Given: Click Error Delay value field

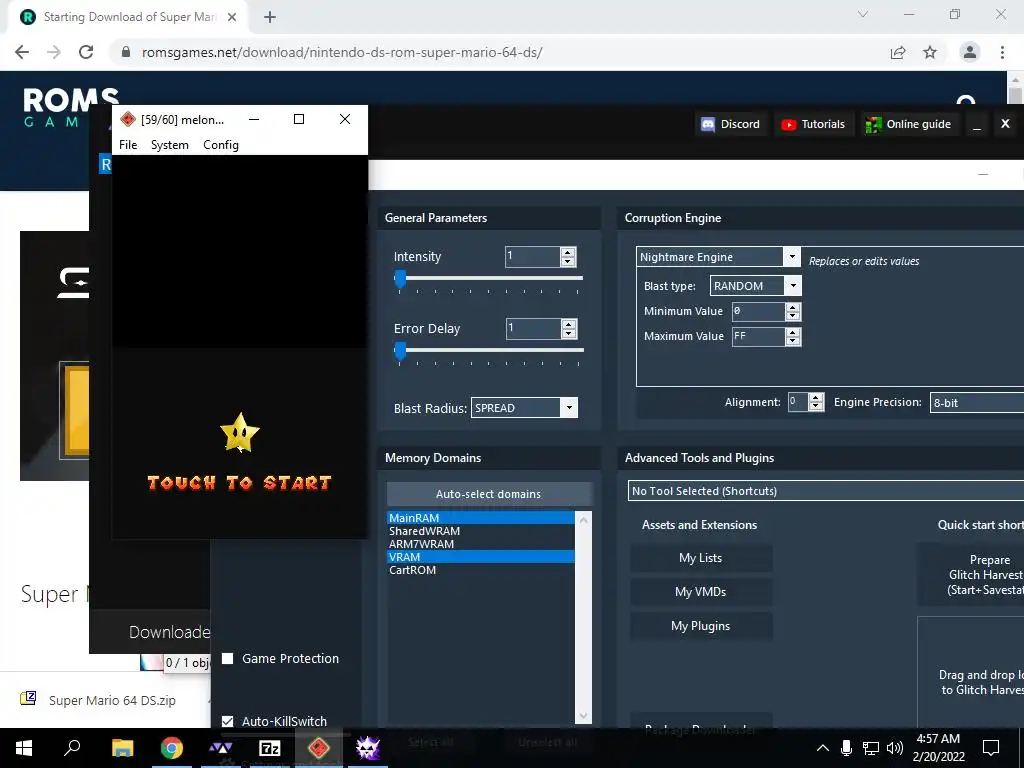Looking at the screenshot, I should click(x=533, y=328).
